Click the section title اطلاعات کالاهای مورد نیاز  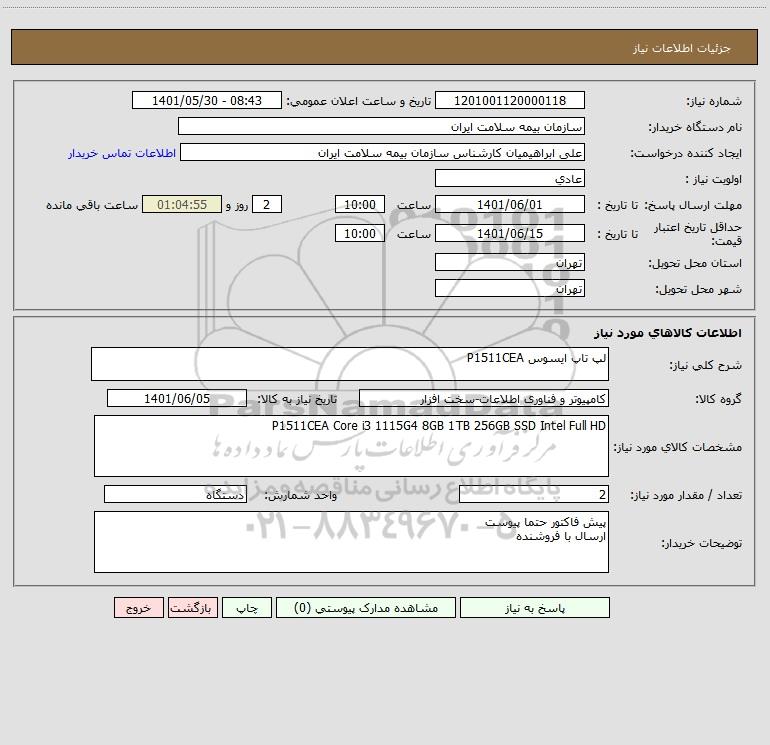click(x=668, y=333)
